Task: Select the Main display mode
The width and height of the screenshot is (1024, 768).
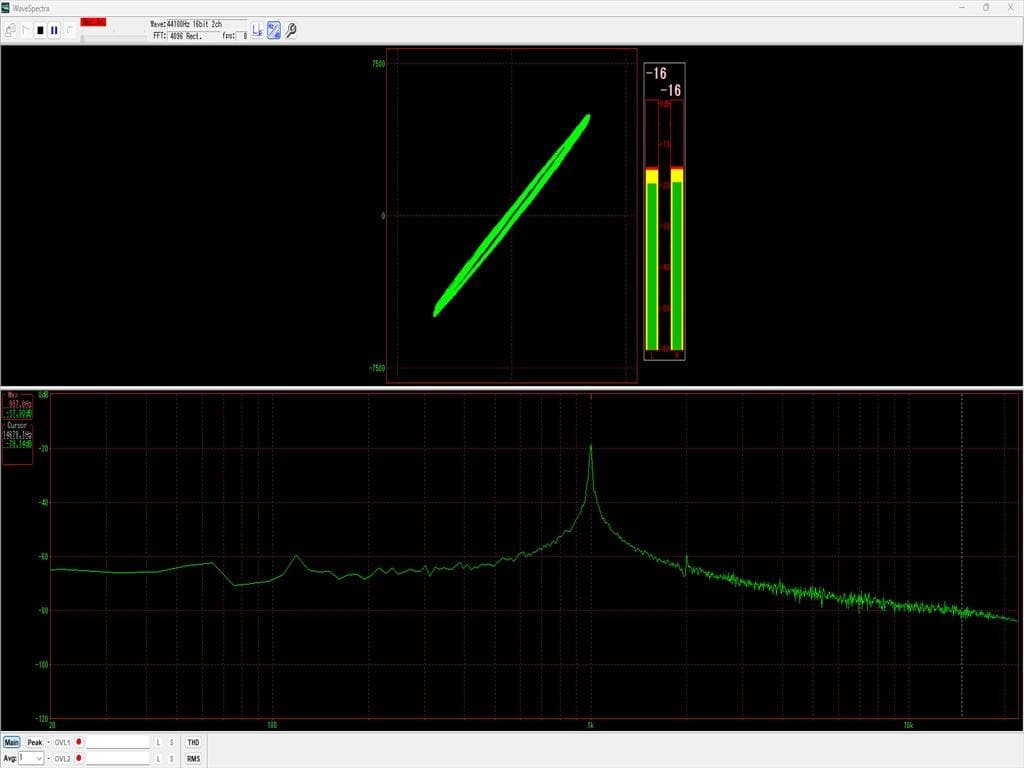Action: click(x=11, y=743)
